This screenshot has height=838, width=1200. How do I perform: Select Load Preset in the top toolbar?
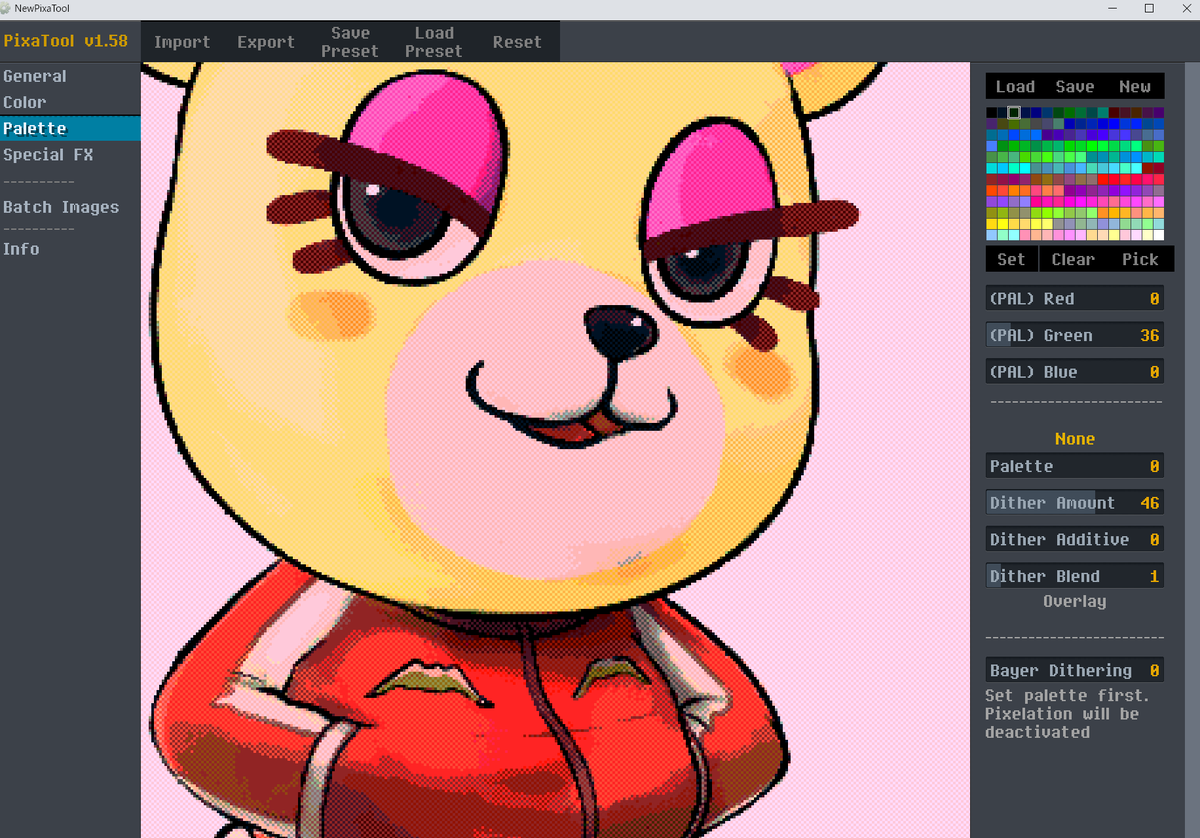[x=434, y=42]
